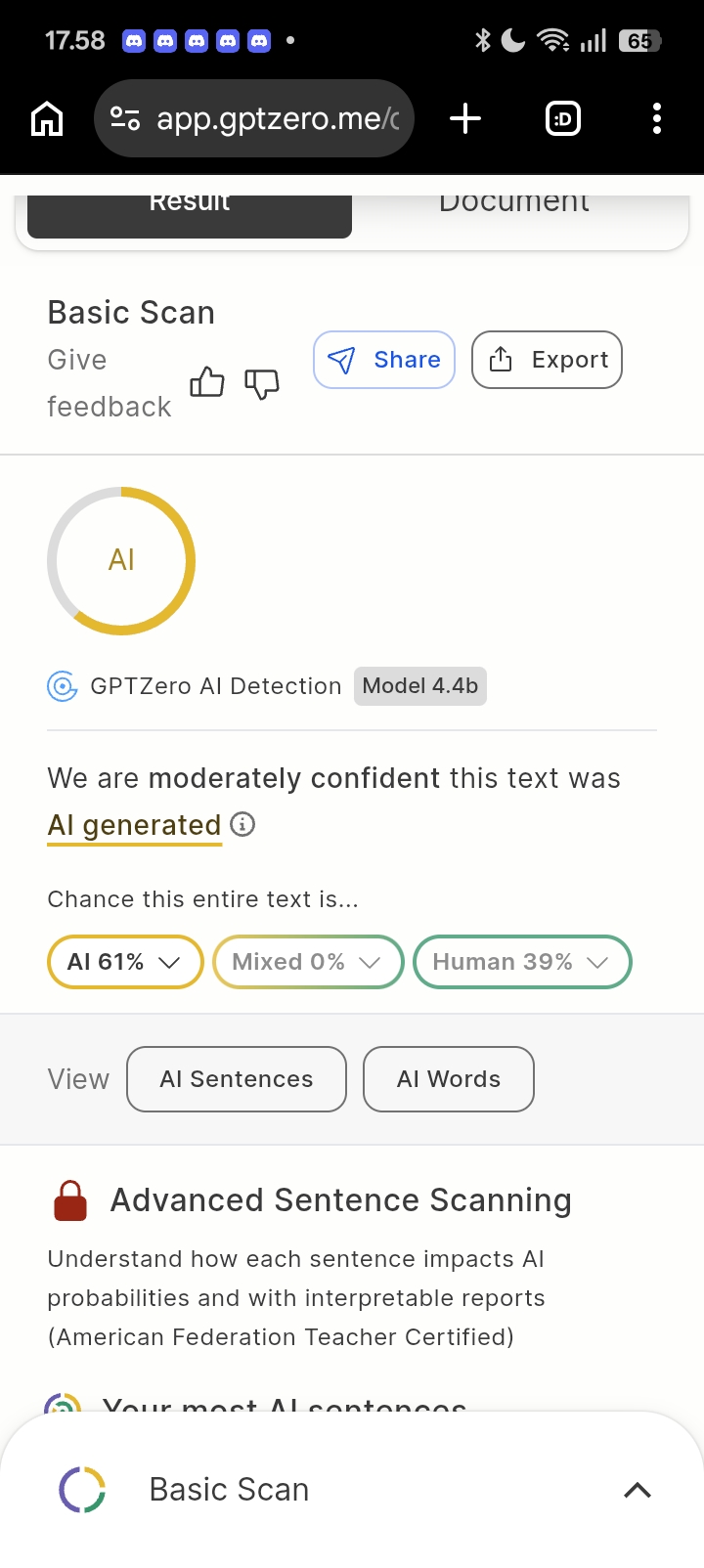Click the Share button
The height and width of the screenshot is (1568, 704).
pyautogui.click(x=384, y=360)
